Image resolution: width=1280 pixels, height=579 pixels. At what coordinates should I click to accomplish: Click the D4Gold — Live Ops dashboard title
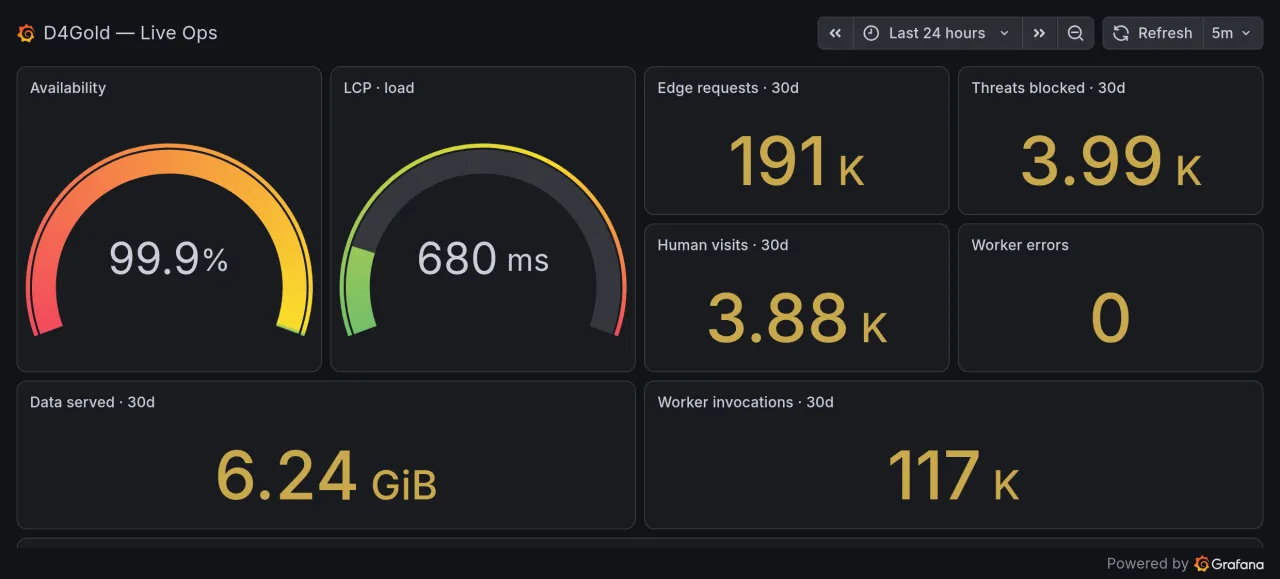pyautogui.click(x=130, y=33)
